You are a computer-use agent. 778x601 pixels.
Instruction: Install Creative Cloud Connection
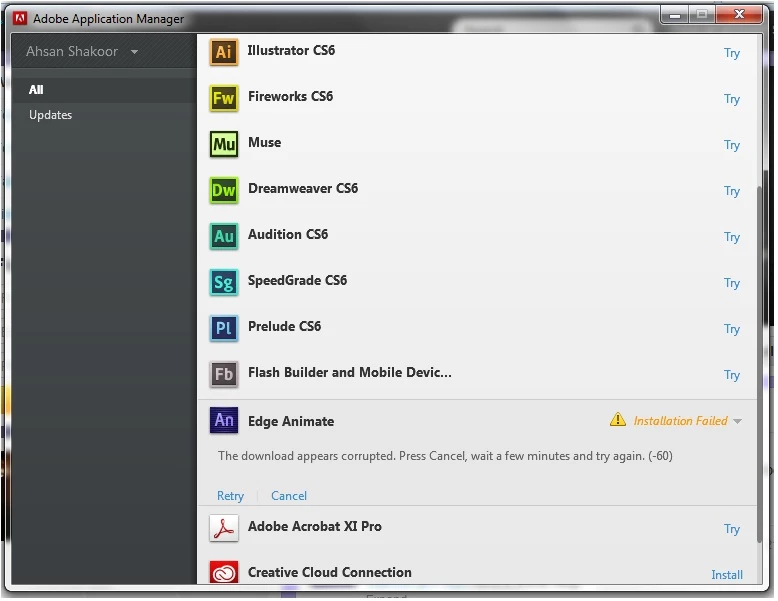(727, 575)
